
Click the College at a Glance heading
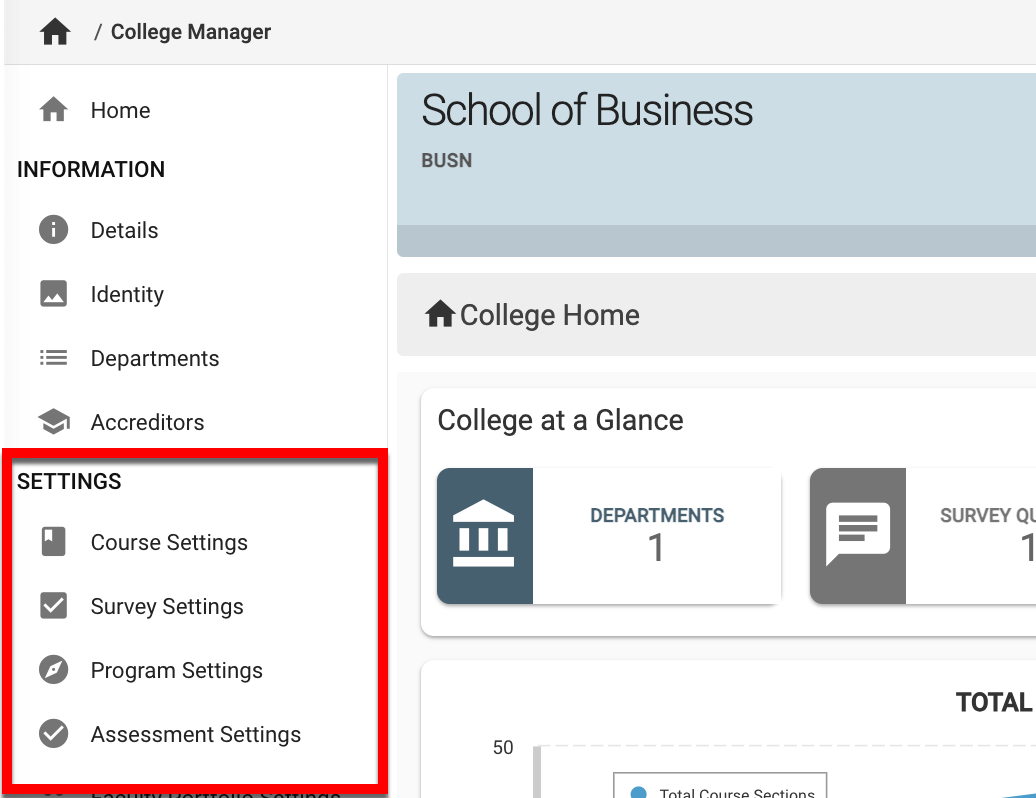pos(560,420)
